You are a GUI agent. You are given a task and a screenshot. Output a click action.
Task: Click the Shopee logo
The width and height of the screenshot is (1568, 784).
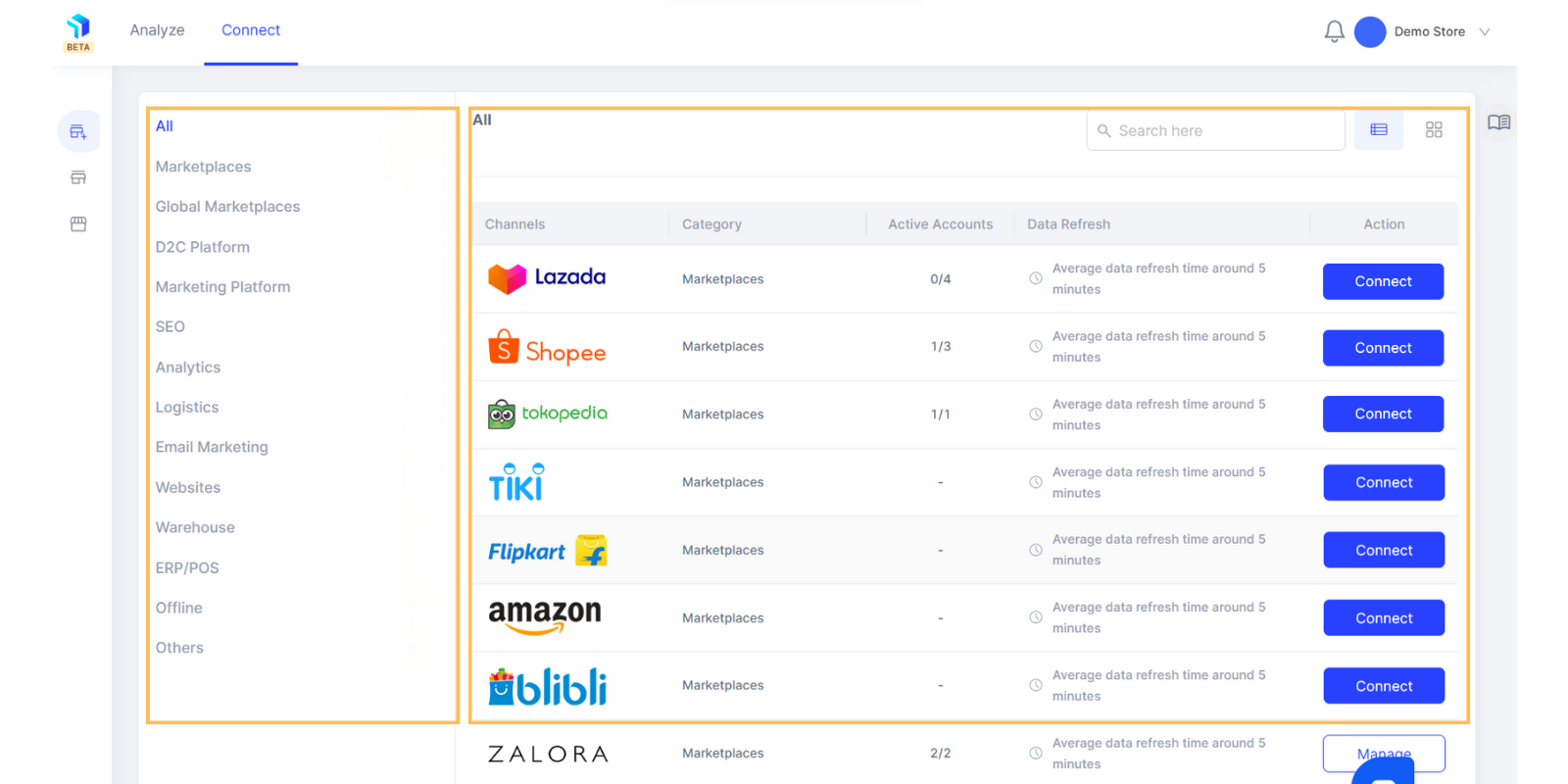(x=547, y=347)
